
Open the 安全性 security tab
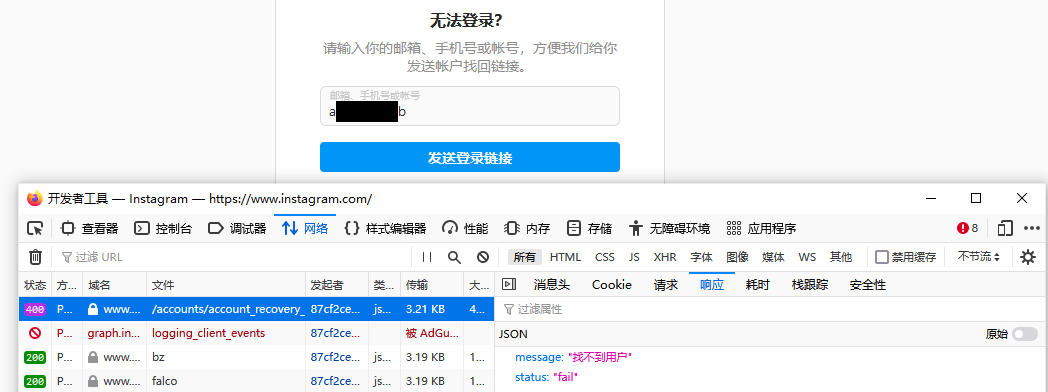coord(868,285)
